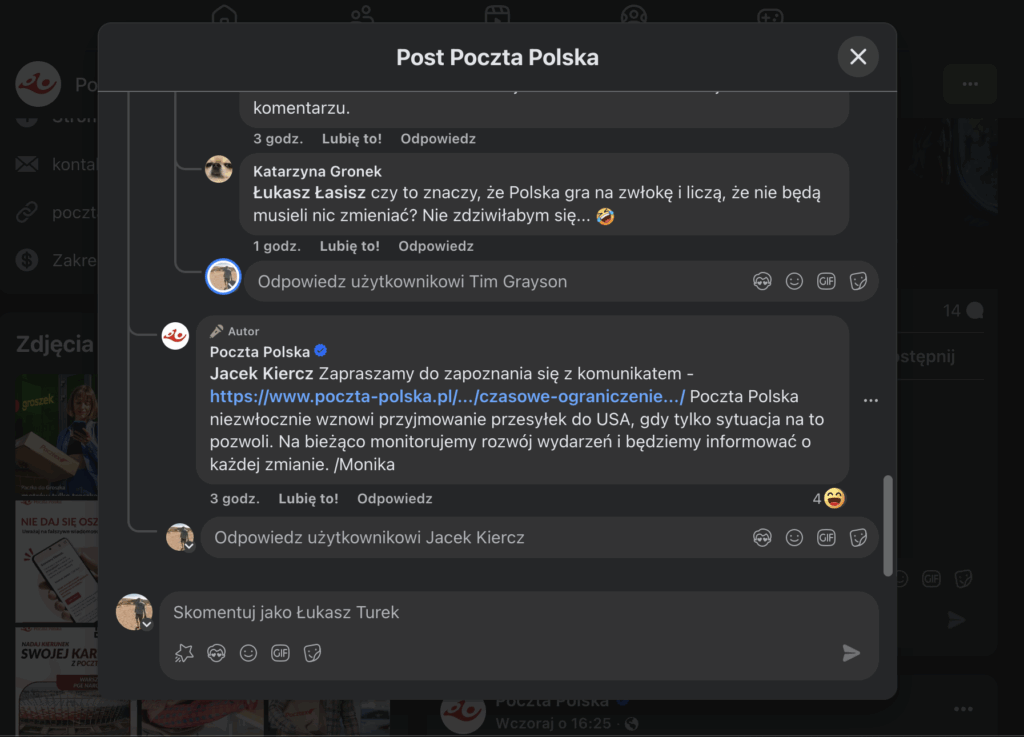Choose a sticker in the Tim Grayson reply
The image size is (1024, 737).
pyautogui.click(x=858, y=282)
